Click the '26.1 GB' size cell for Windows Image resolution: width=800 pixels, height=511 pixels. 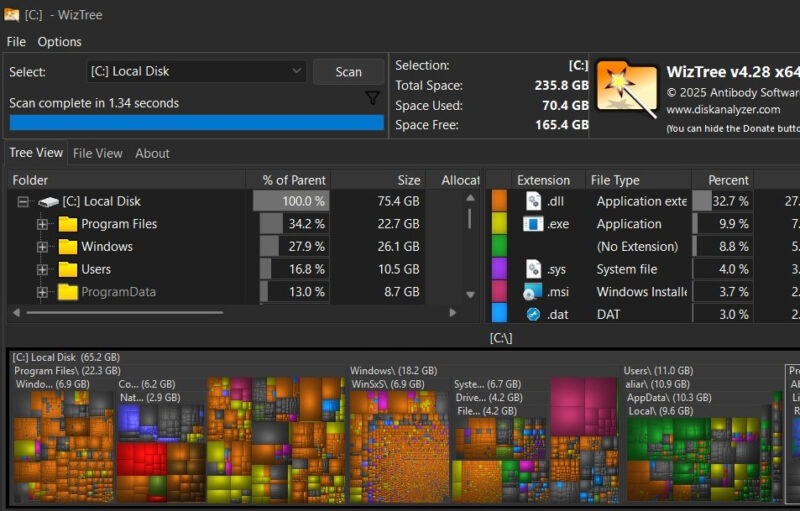coord(398,247)
